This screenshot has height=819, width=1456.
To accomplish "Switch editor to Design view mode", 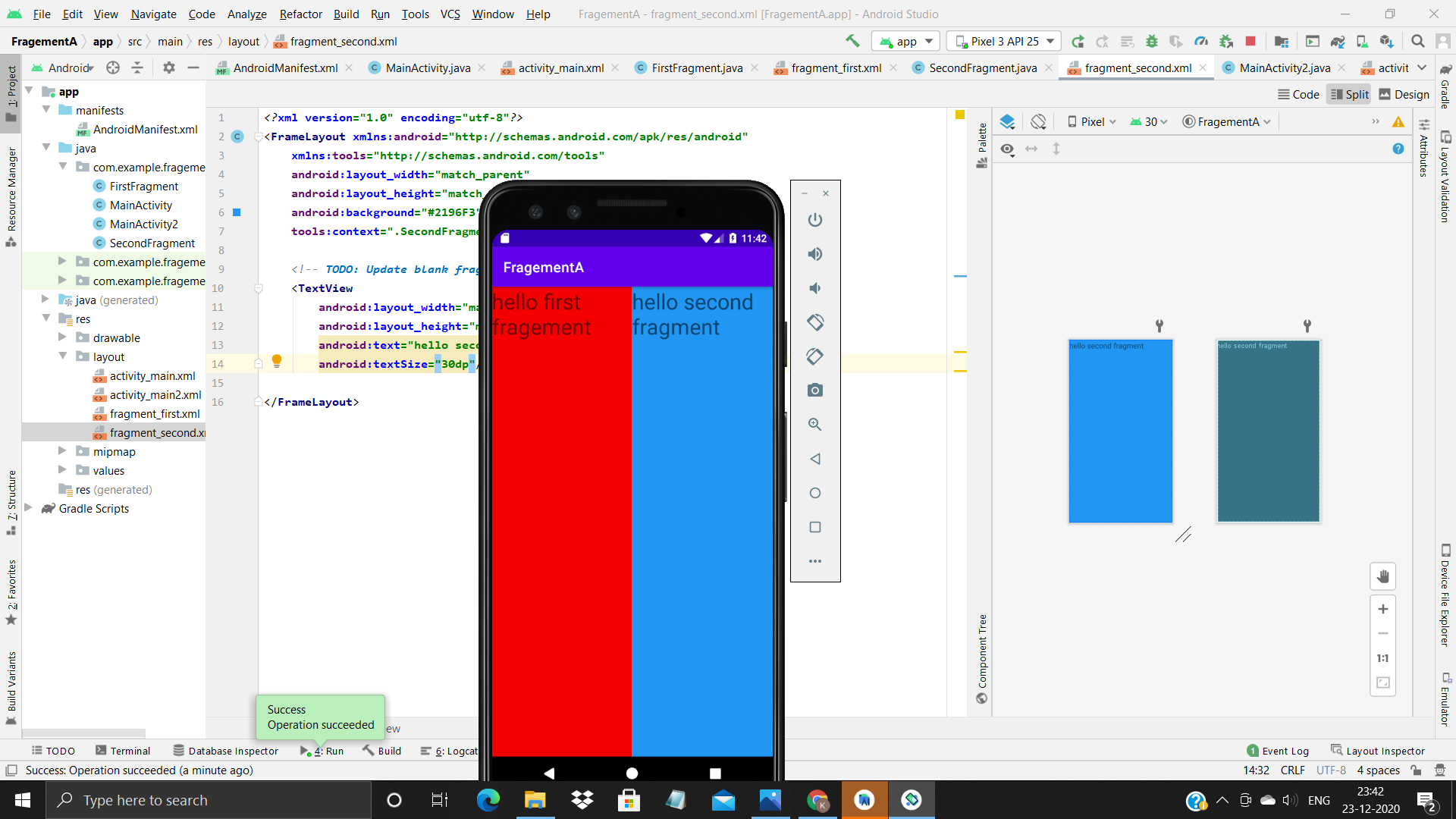I will point(1404,95).
